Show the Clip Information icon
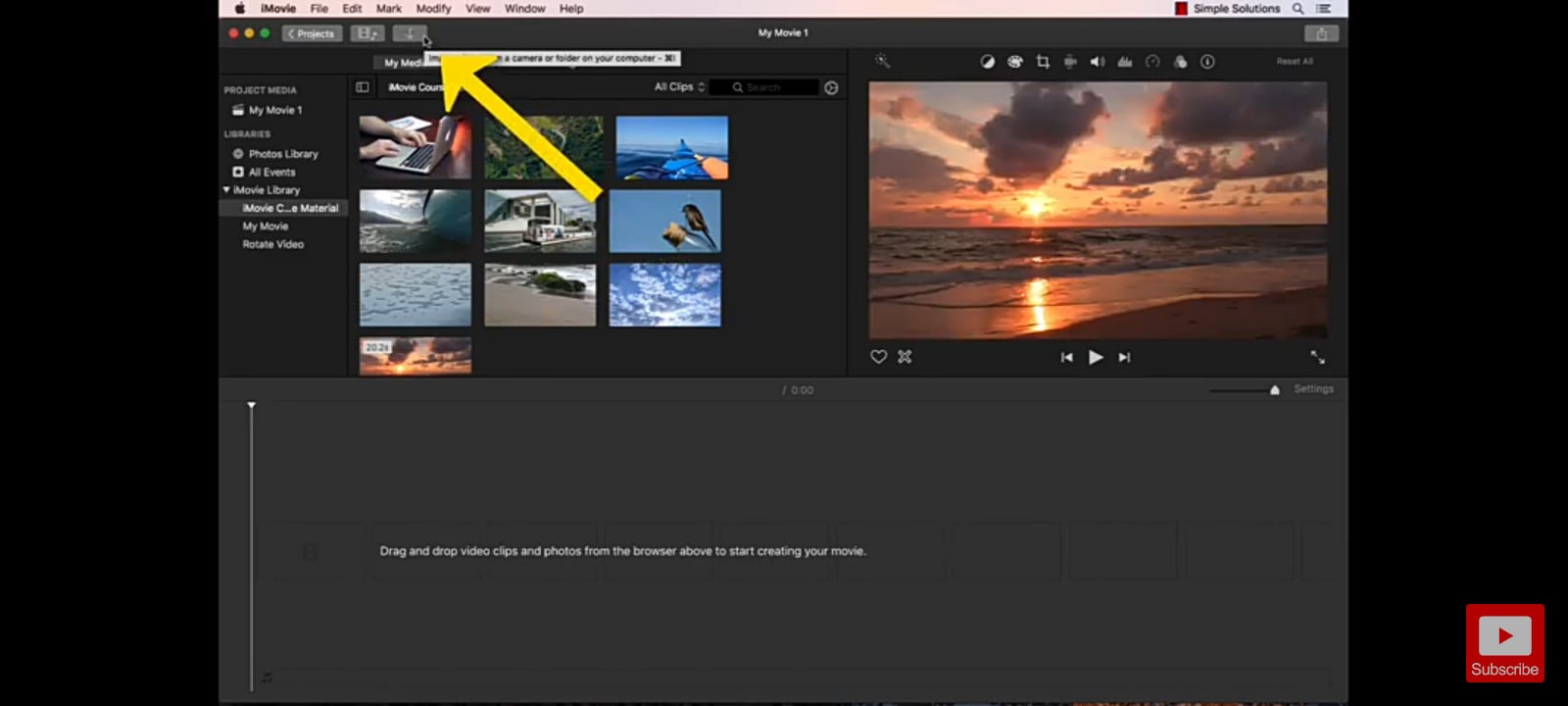 pyautogui.click(x=1207, y=62)
